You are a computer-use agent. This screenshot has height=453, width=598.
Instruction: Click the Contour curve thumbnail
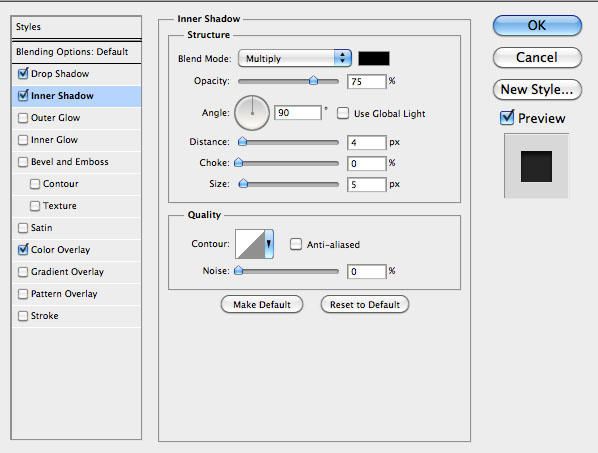click(250, 244)
